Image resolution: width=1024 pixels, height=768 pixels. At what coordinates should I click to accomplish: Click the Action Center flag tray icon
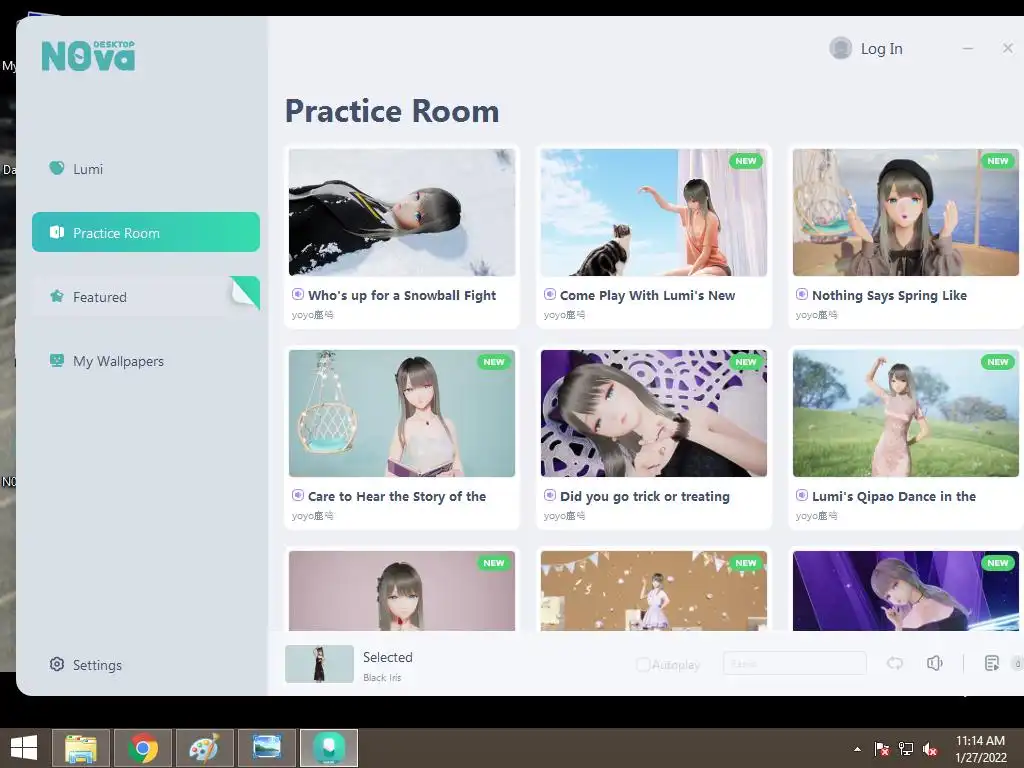click(x=882, y=749)
